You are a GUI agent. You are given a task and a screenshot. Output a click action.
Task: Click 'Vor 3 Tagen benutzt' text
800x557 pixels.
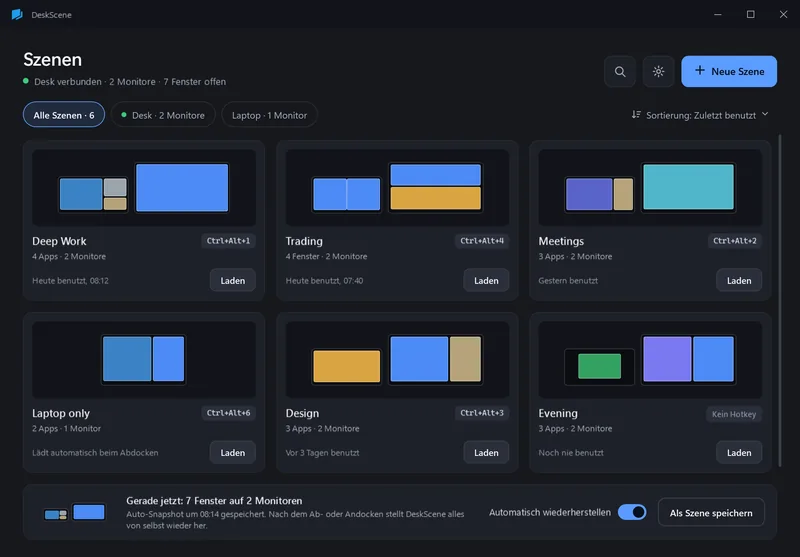(322, 452)
